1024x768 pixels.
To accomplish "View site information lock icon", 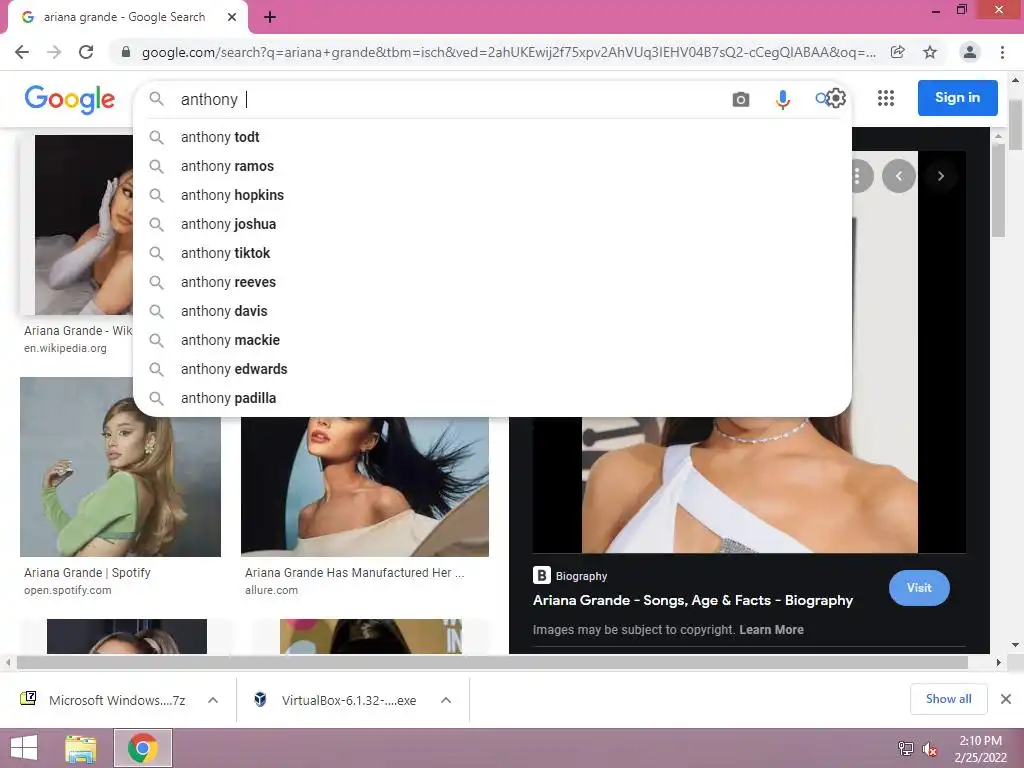I will (x=126, y=52).
